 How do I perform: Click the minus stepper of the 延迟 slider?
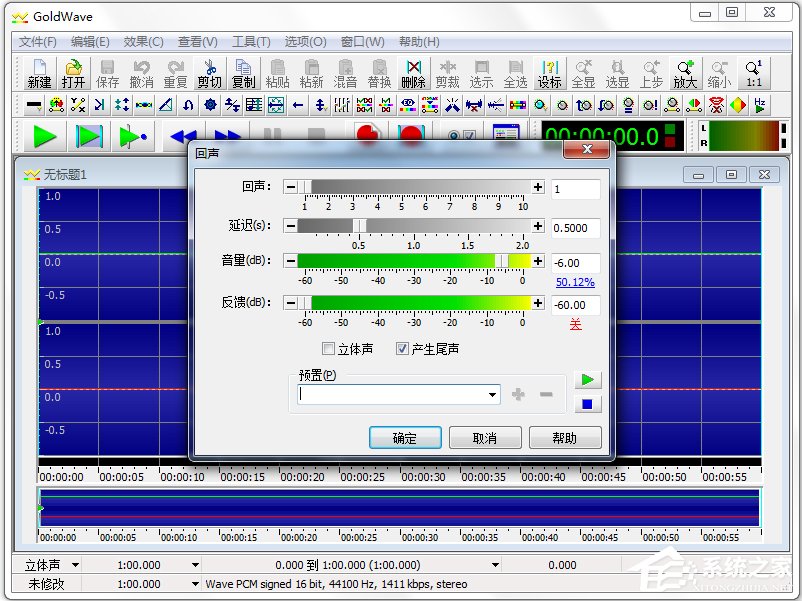coord(291,226)
